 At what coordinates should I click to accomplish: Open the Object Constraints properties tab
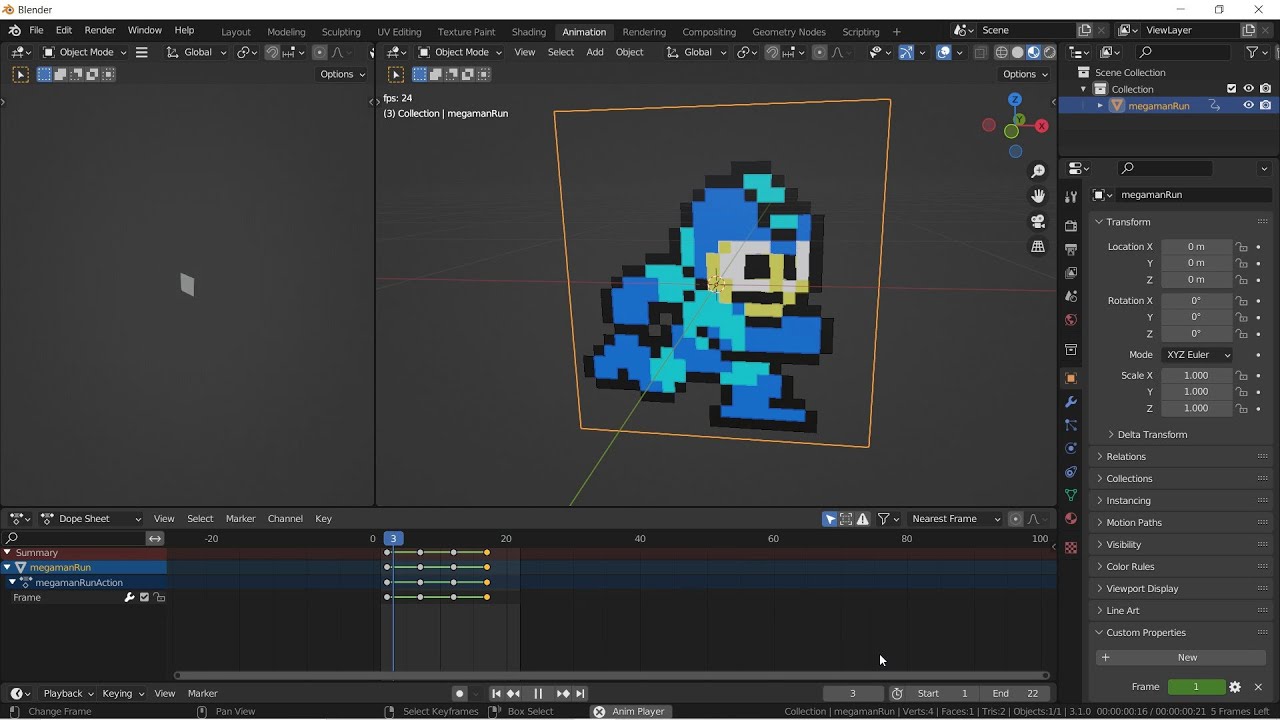click(1071, 472)
